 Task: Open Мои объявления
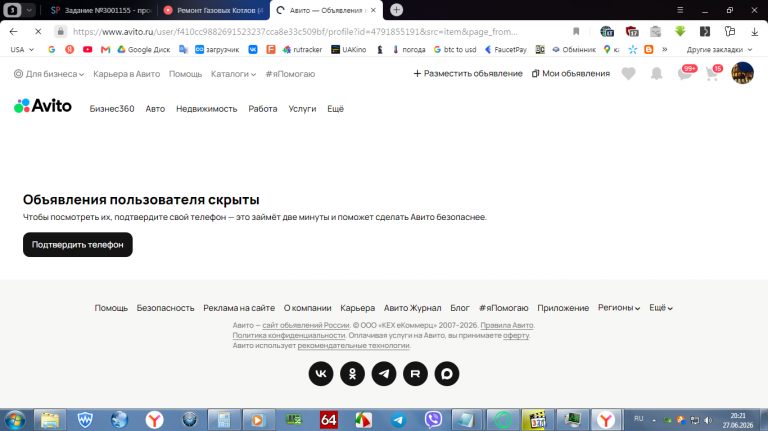tap(571, 73)
